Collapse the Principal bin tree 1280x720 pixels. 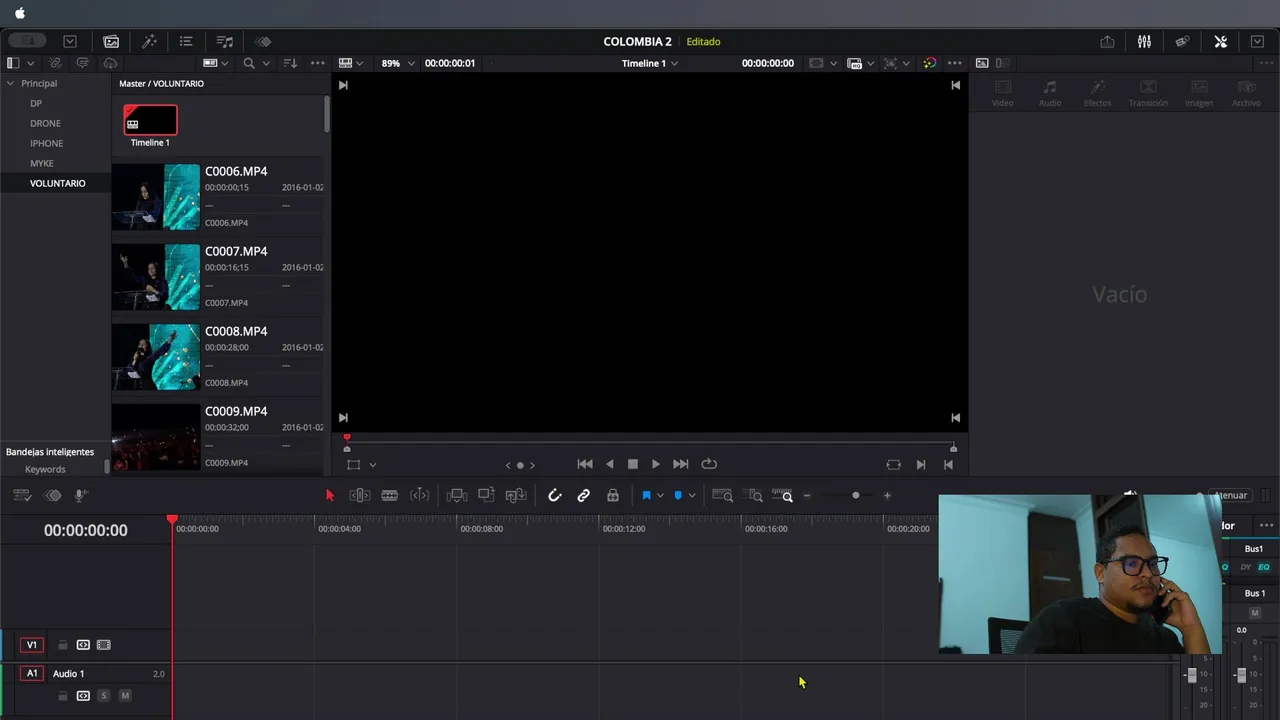pos(11,83)
